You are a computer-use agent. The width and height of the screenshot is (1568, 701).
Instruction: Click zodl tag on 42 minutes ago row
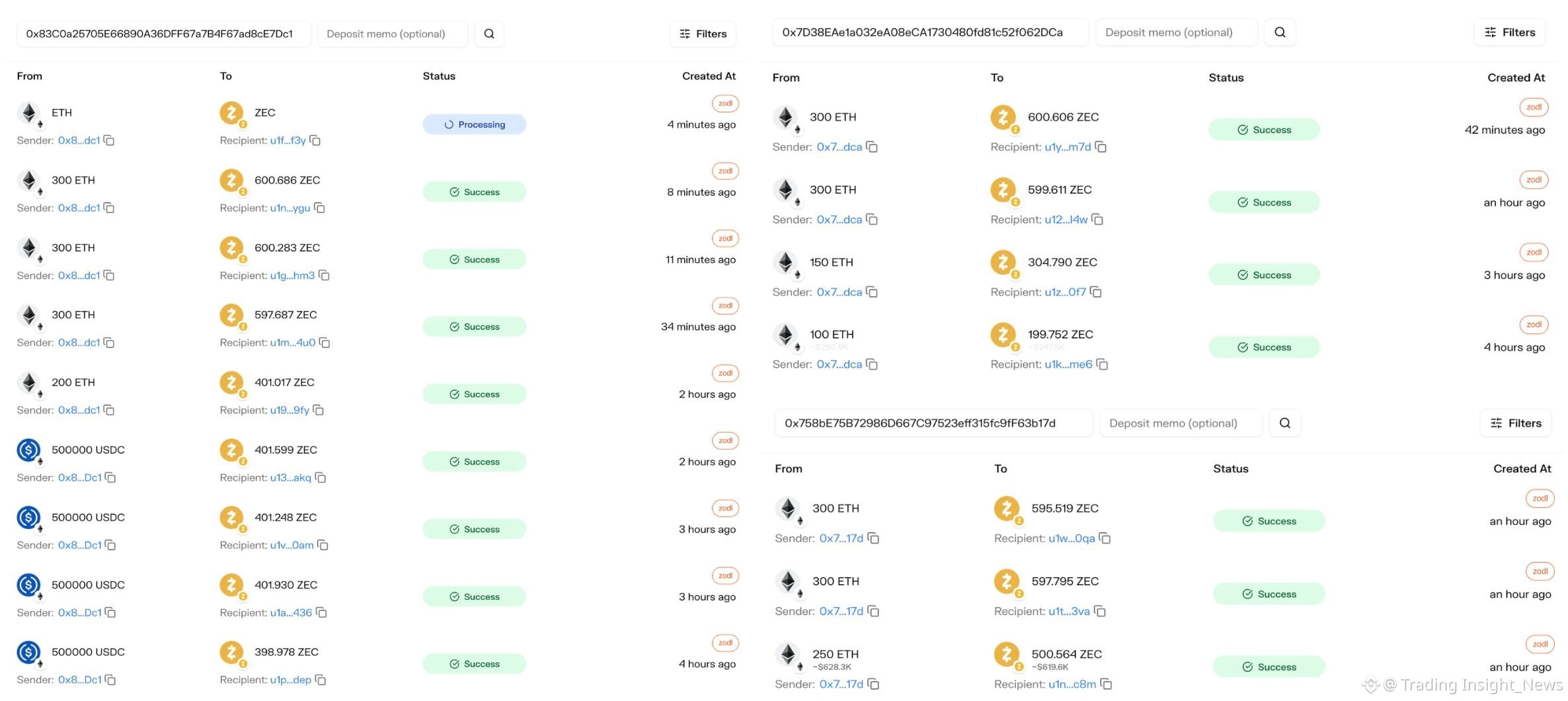point(1534,107)
